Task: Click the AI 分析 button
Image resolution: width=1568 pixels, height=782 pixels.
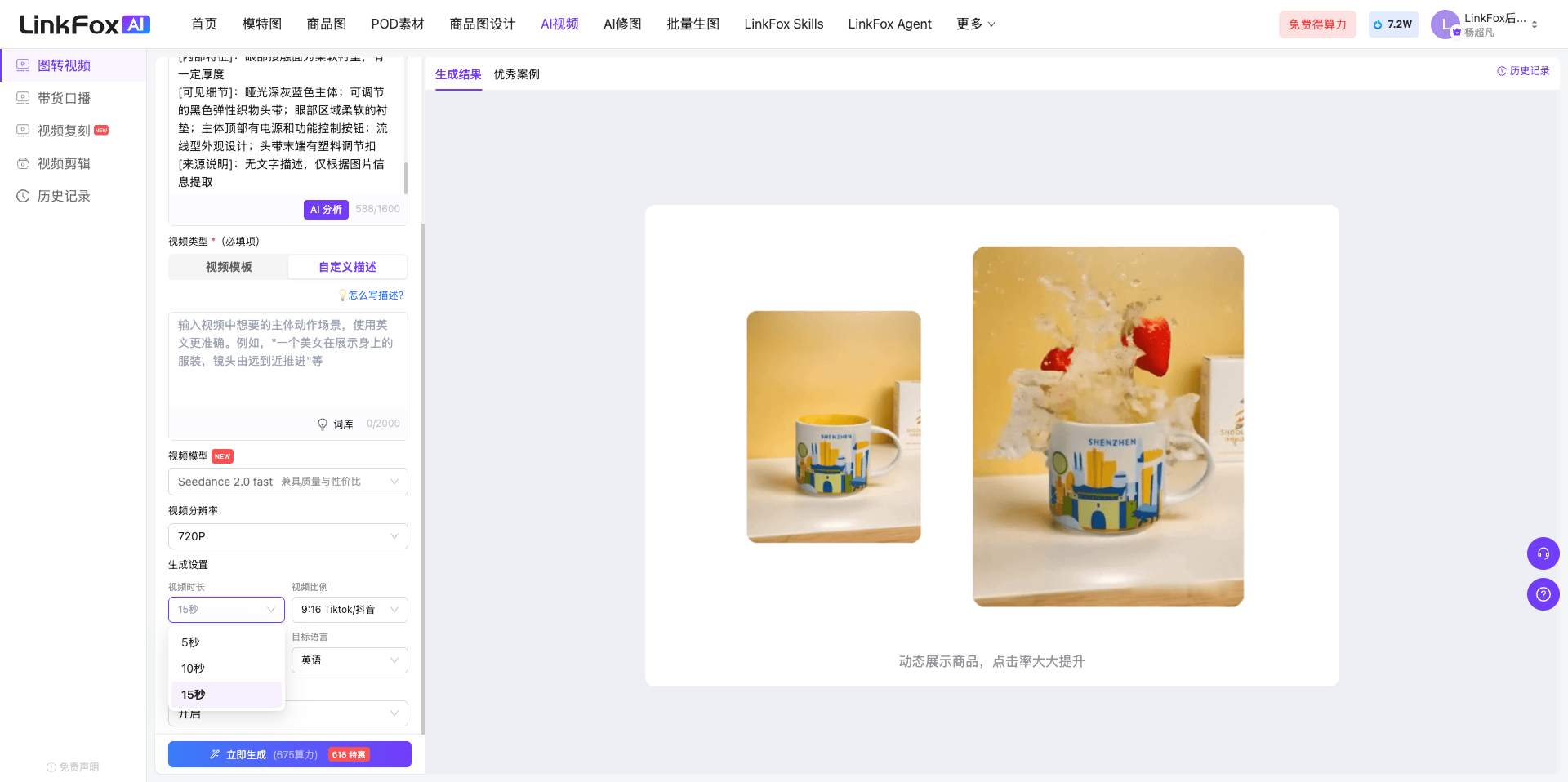Action: click(326, 210)
